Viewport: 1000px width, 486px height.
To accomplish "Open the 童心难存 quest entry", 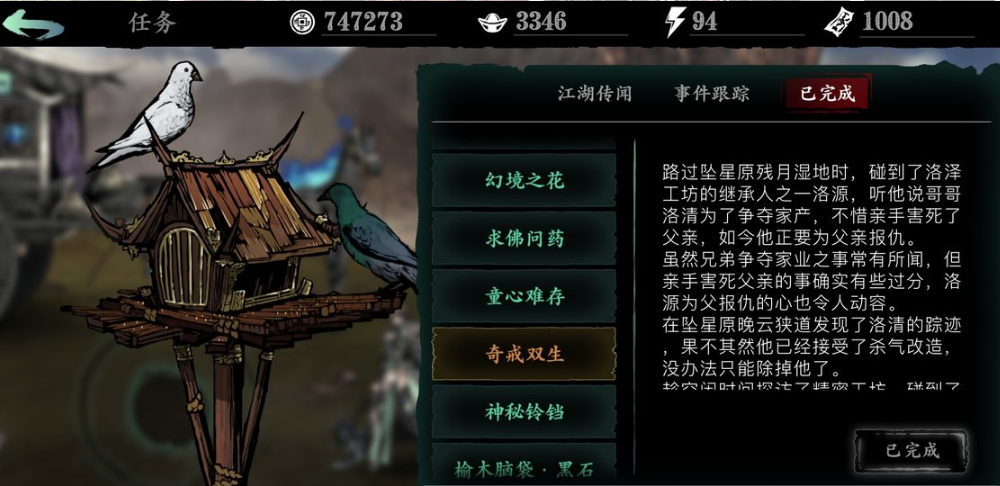I will (x=524, y=297).
